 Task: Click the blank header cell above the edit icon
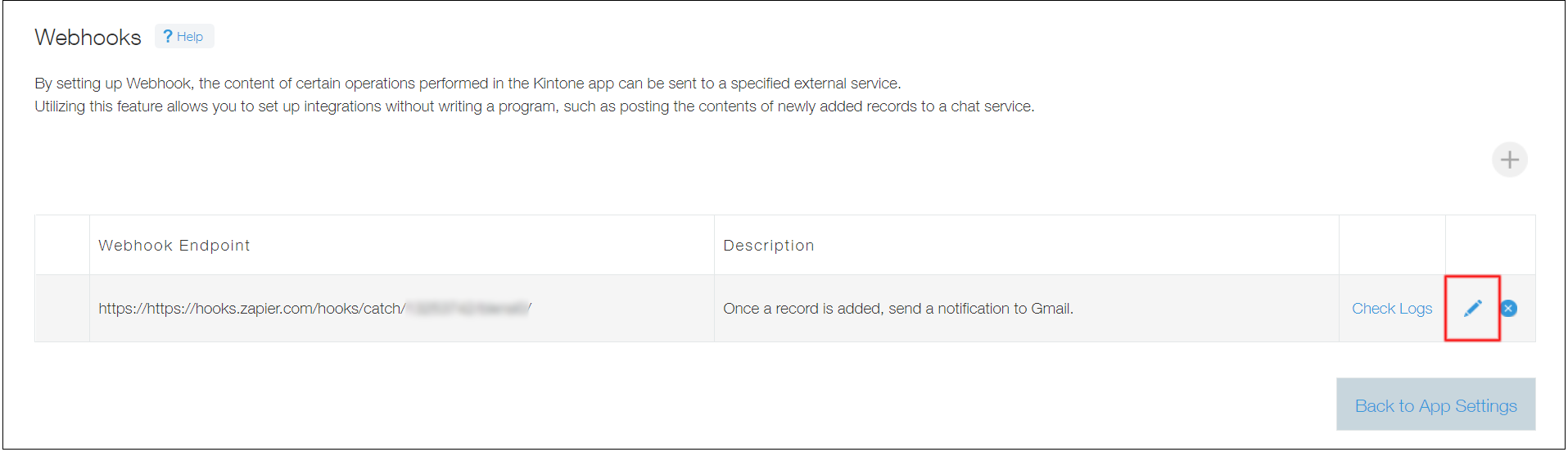tap(1489, 246)
